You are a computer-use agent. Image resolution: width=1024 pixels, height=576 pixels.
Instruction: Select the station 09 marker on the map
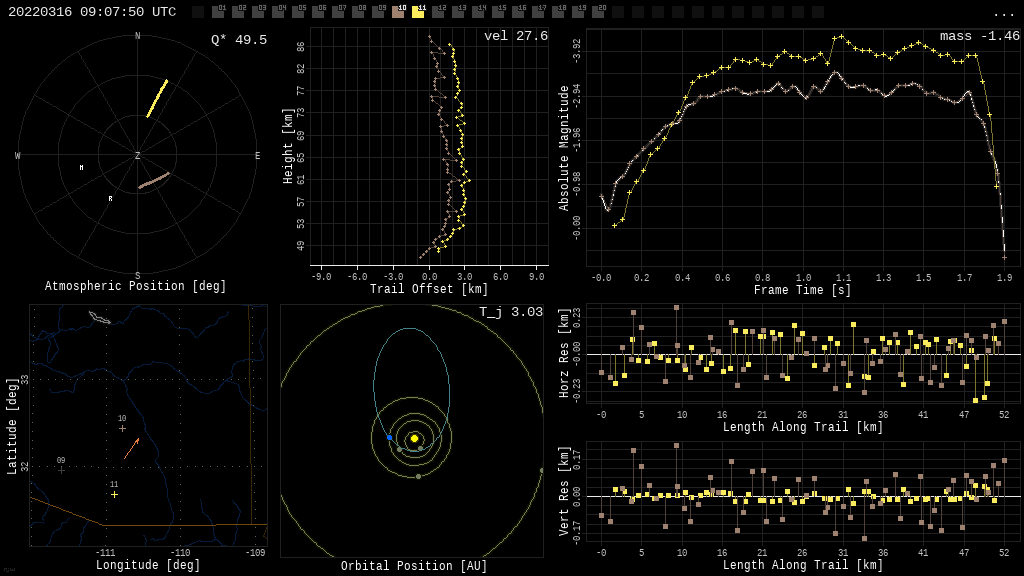point(61,469)
